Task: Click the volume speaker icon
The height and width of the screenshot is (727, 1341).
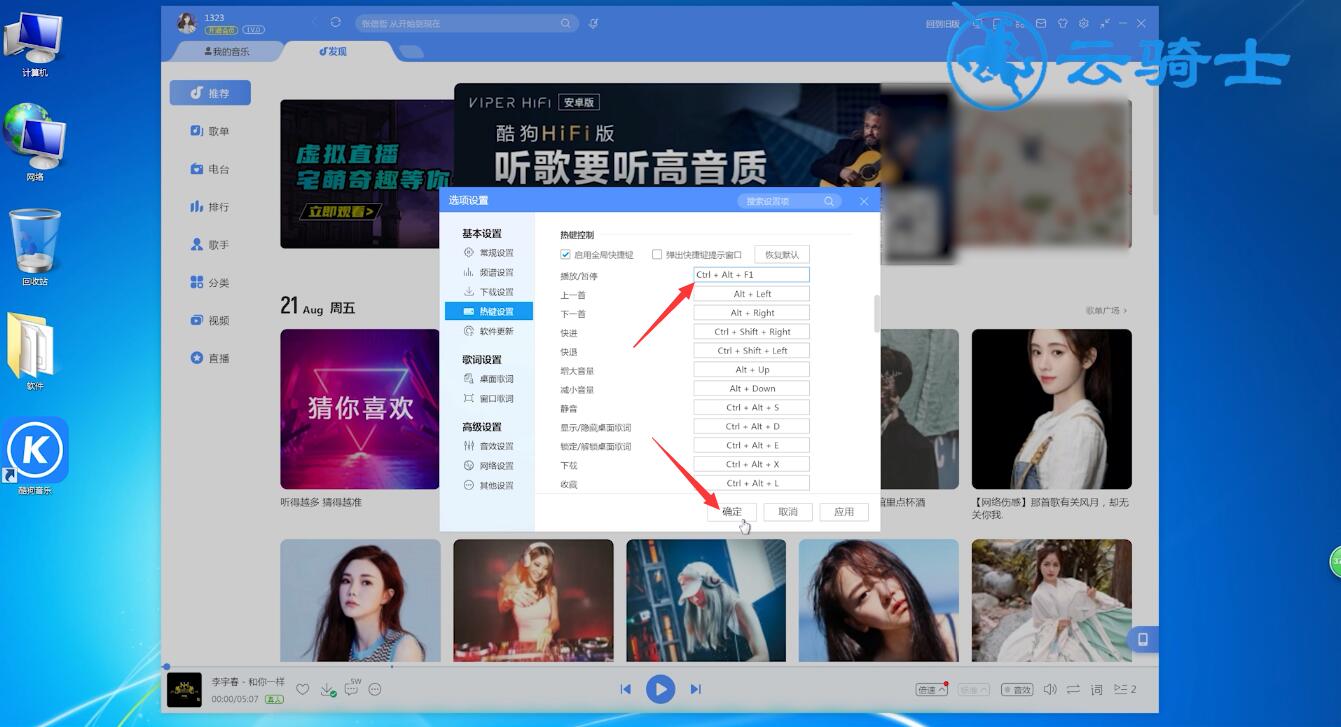Action: pyautogui.click(x=1050, y=689)
